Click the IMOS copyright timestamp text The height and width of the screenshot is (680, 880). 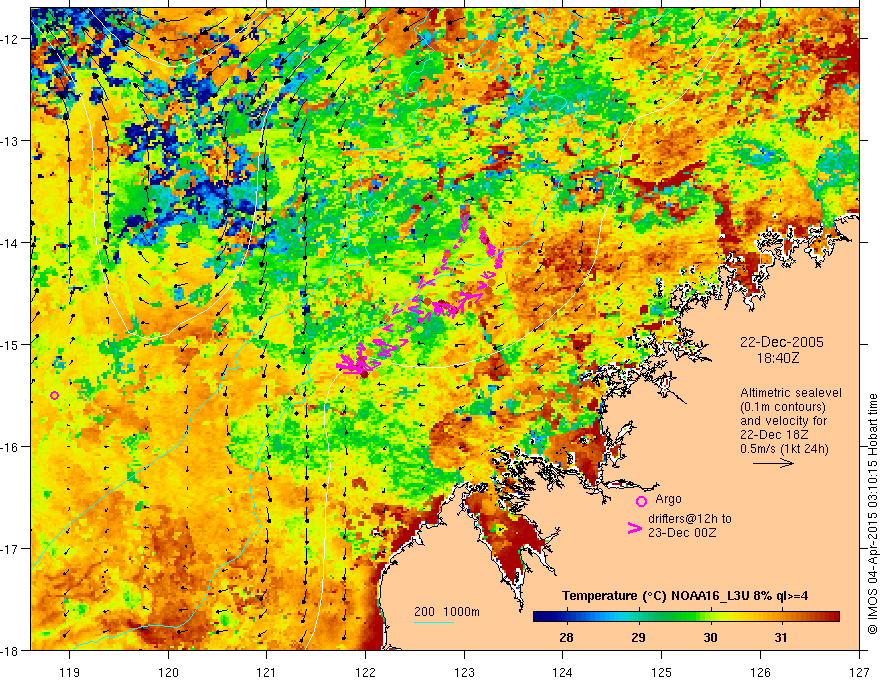coord(872,513)
